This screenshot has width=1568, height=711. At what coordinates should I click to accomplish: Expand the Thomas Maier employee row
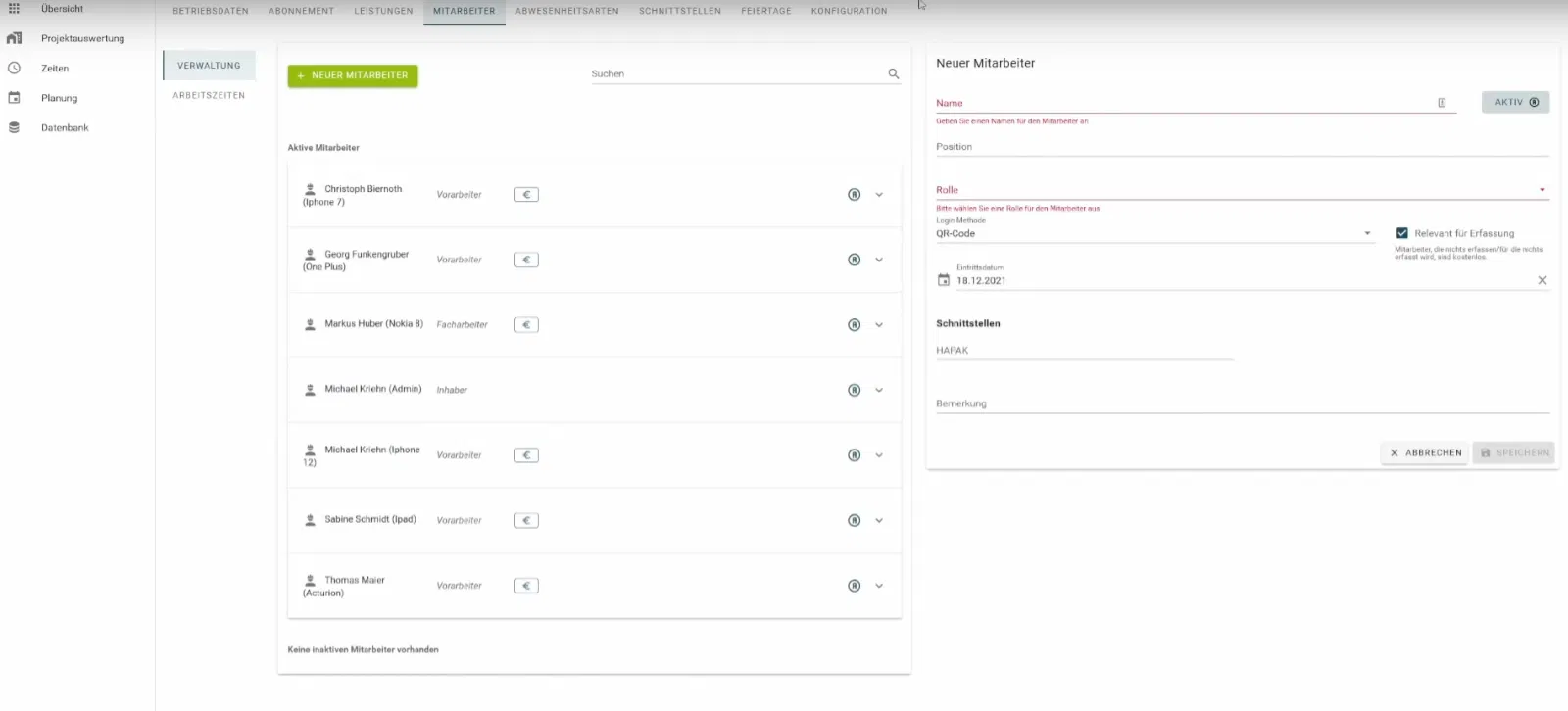click(x=879, y=586)
